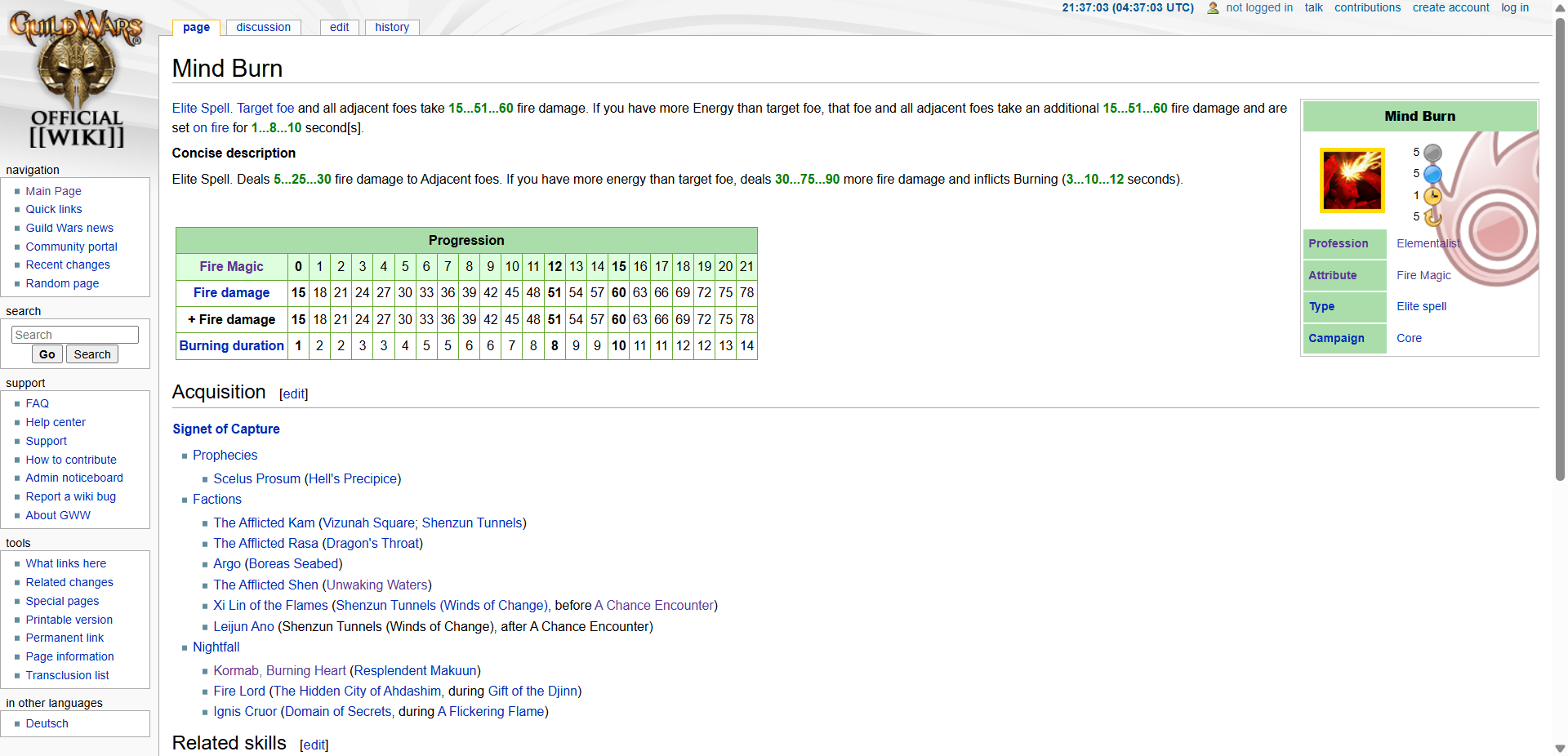Viewport: 1568px width, 756px height.
Task: Open Prophecies campaign link
Action: pyautogui.click(x=225, y=455)
